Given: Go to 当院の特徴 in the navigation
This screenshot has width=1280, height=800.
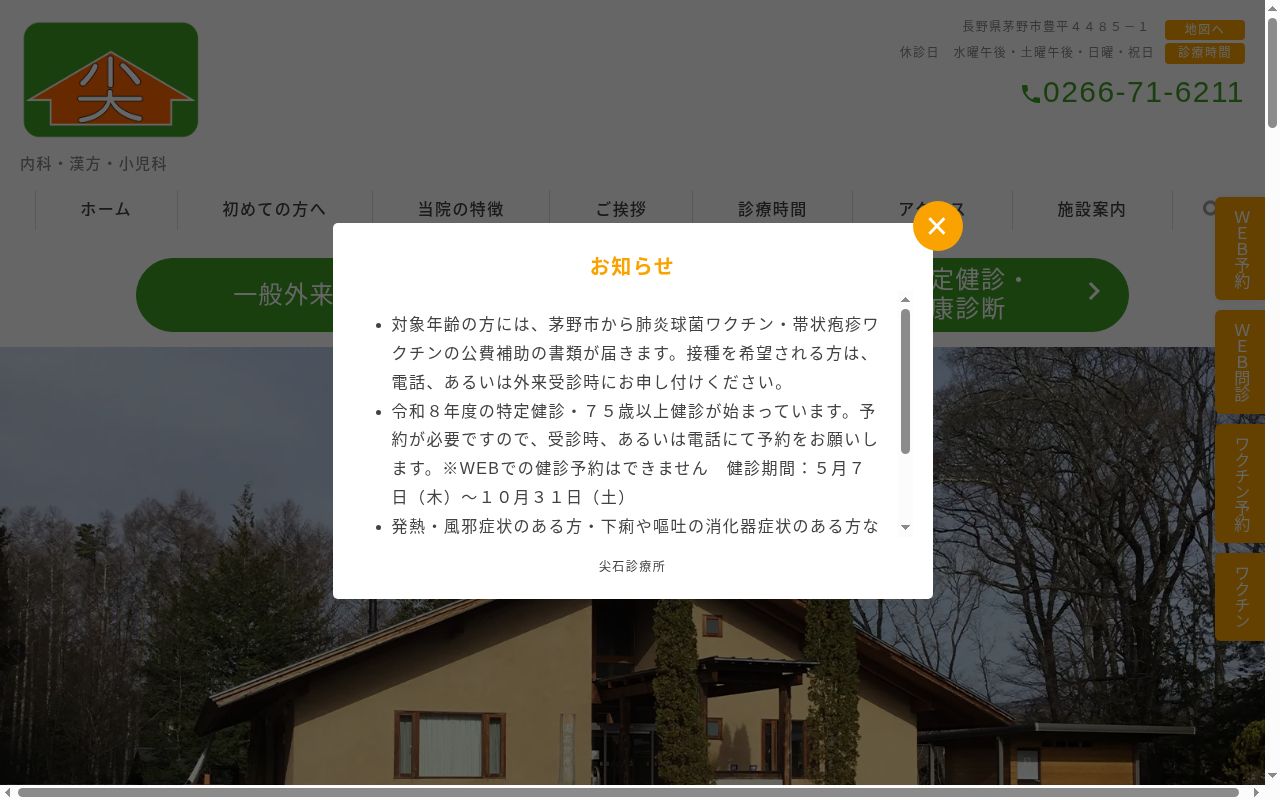Looking at the screenshot, I should (461, 210).
